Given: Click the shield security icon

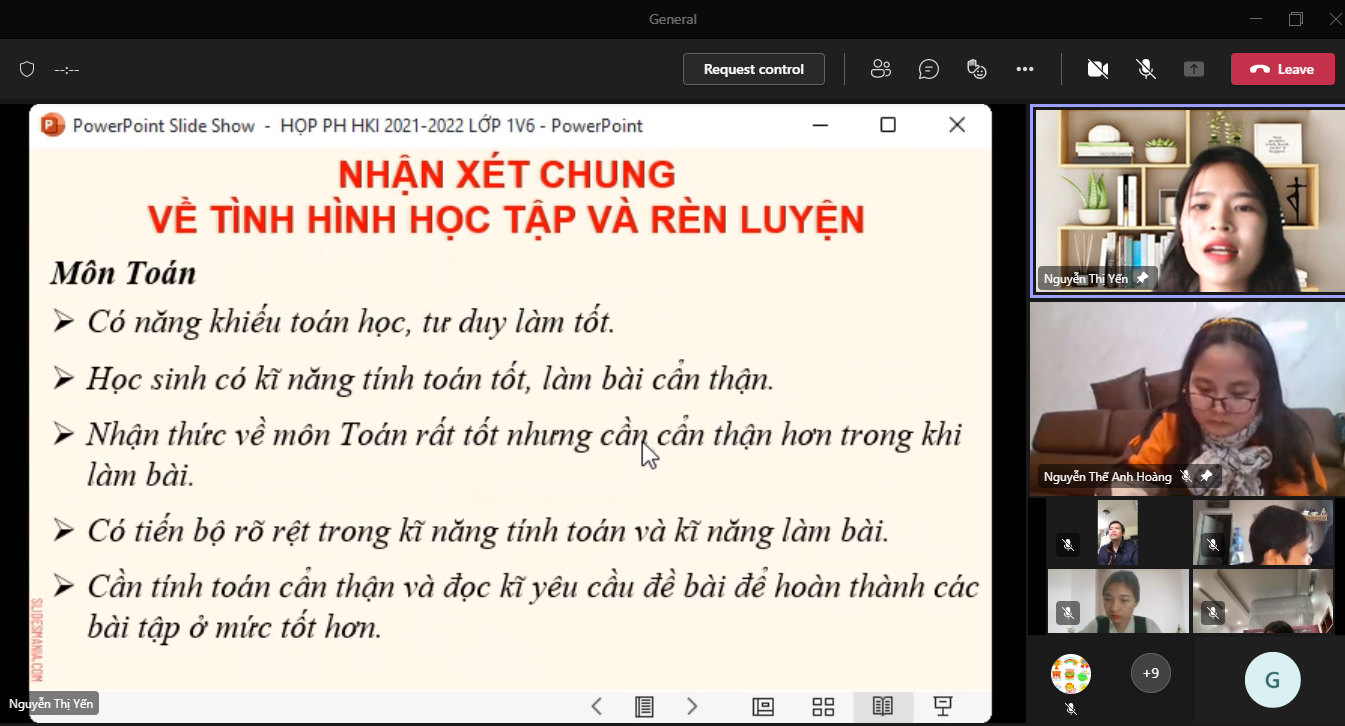Looking at the screenshot, I should tap(27, 69).
